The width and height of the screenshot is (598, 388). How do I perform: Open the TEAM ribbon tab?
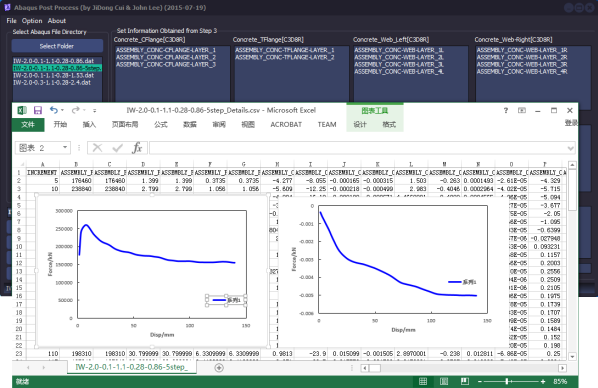pos(327,124)
